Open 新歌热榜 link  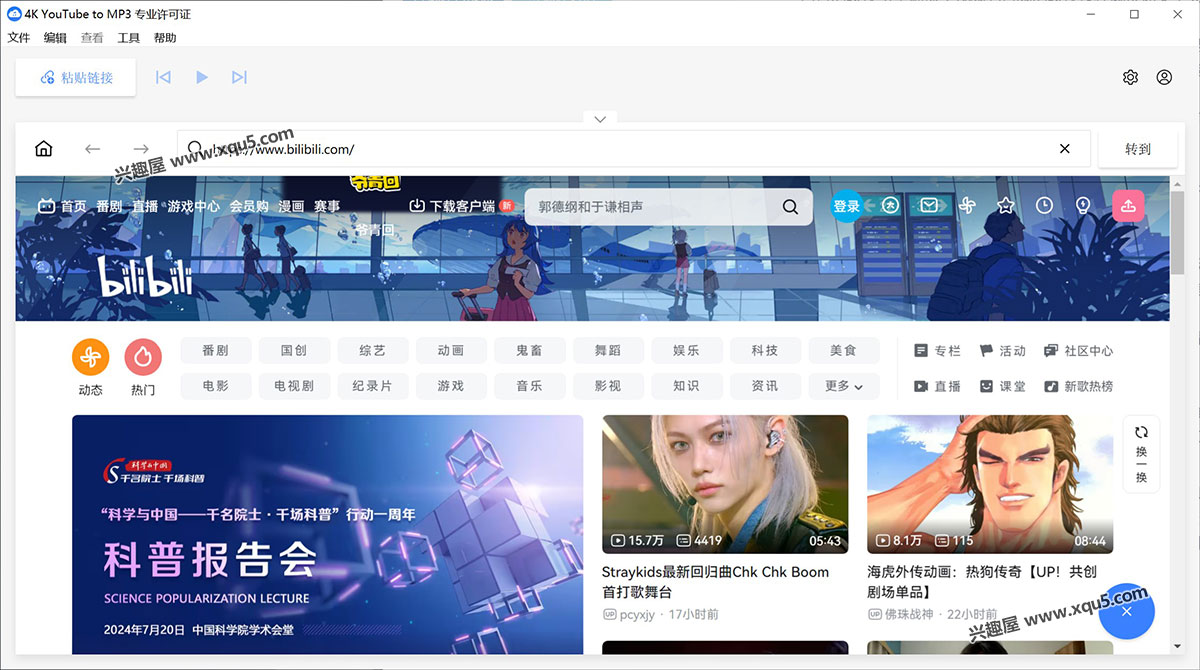(1078, 386)
